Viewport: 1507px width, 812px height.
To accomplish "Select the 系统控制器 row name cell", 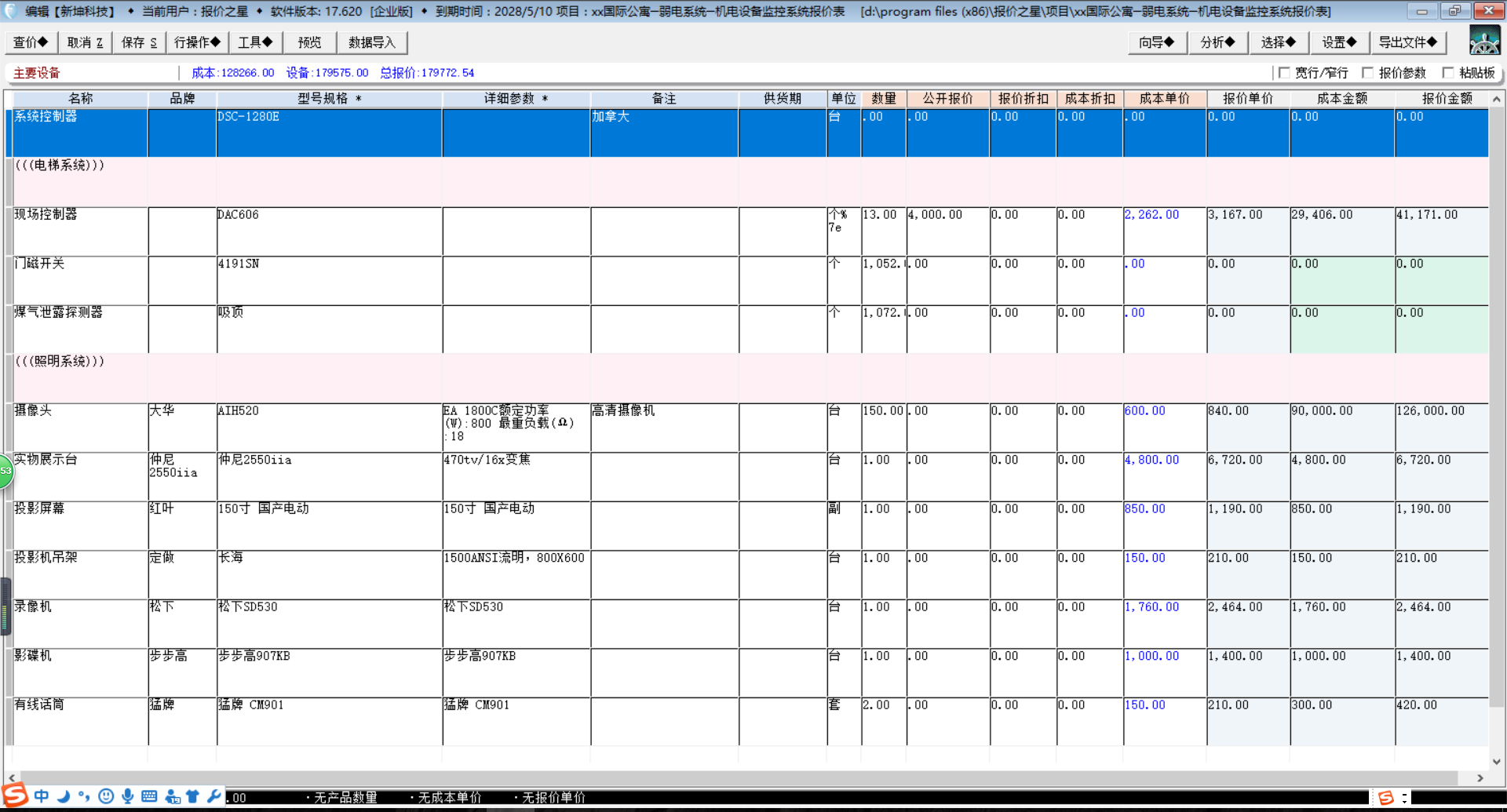I will click(80, 133).
